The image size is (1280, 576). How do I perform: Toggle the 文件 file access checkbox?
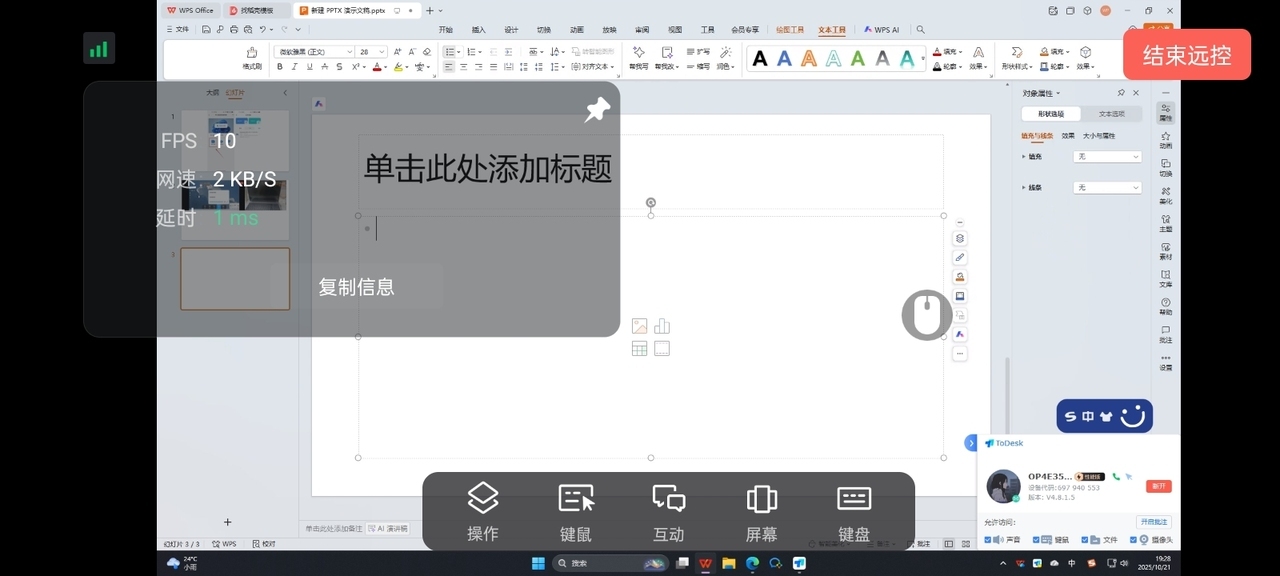[x=1085, y=540]
